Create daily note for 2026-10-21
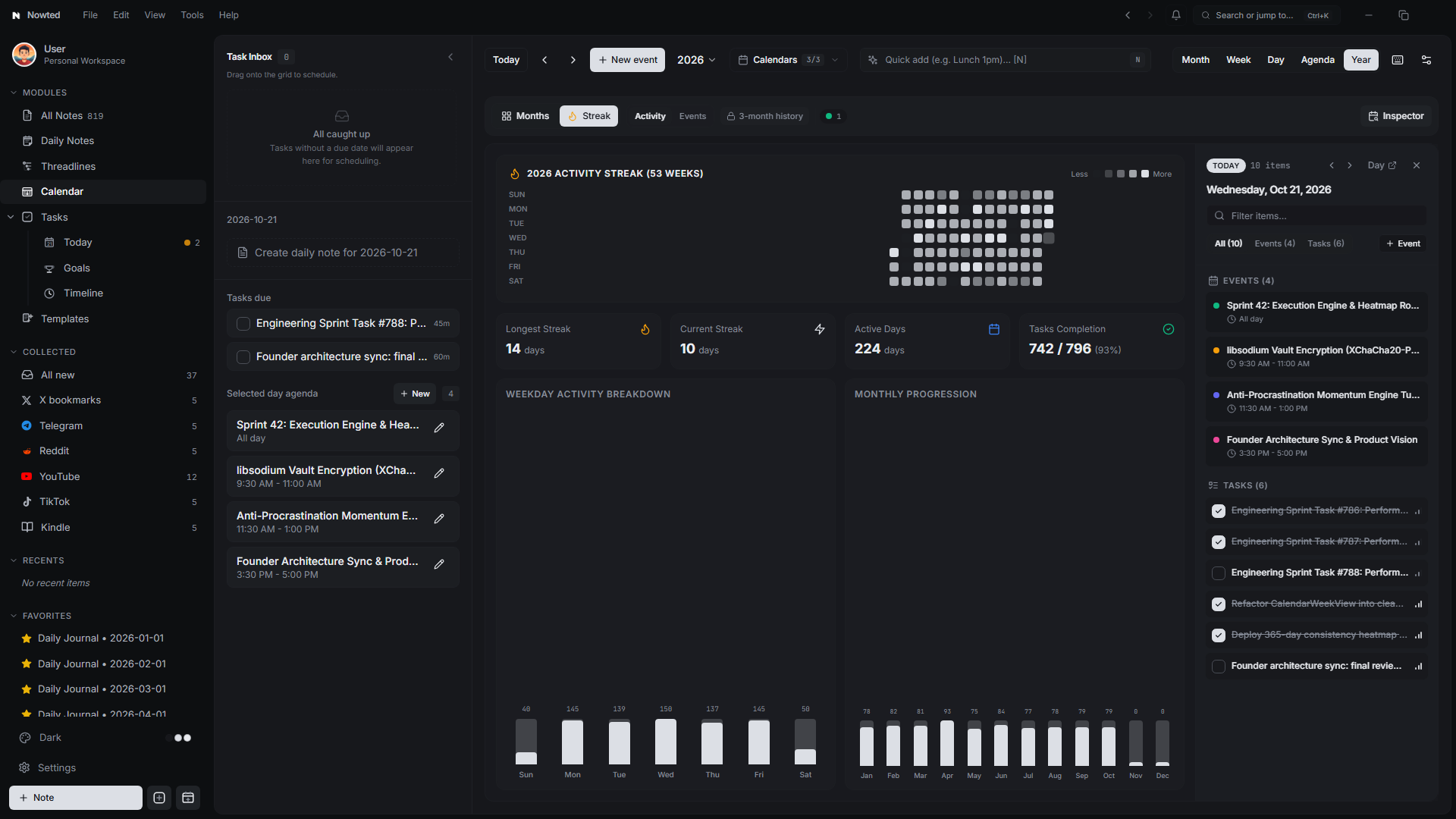 click(x=343, y=253)
